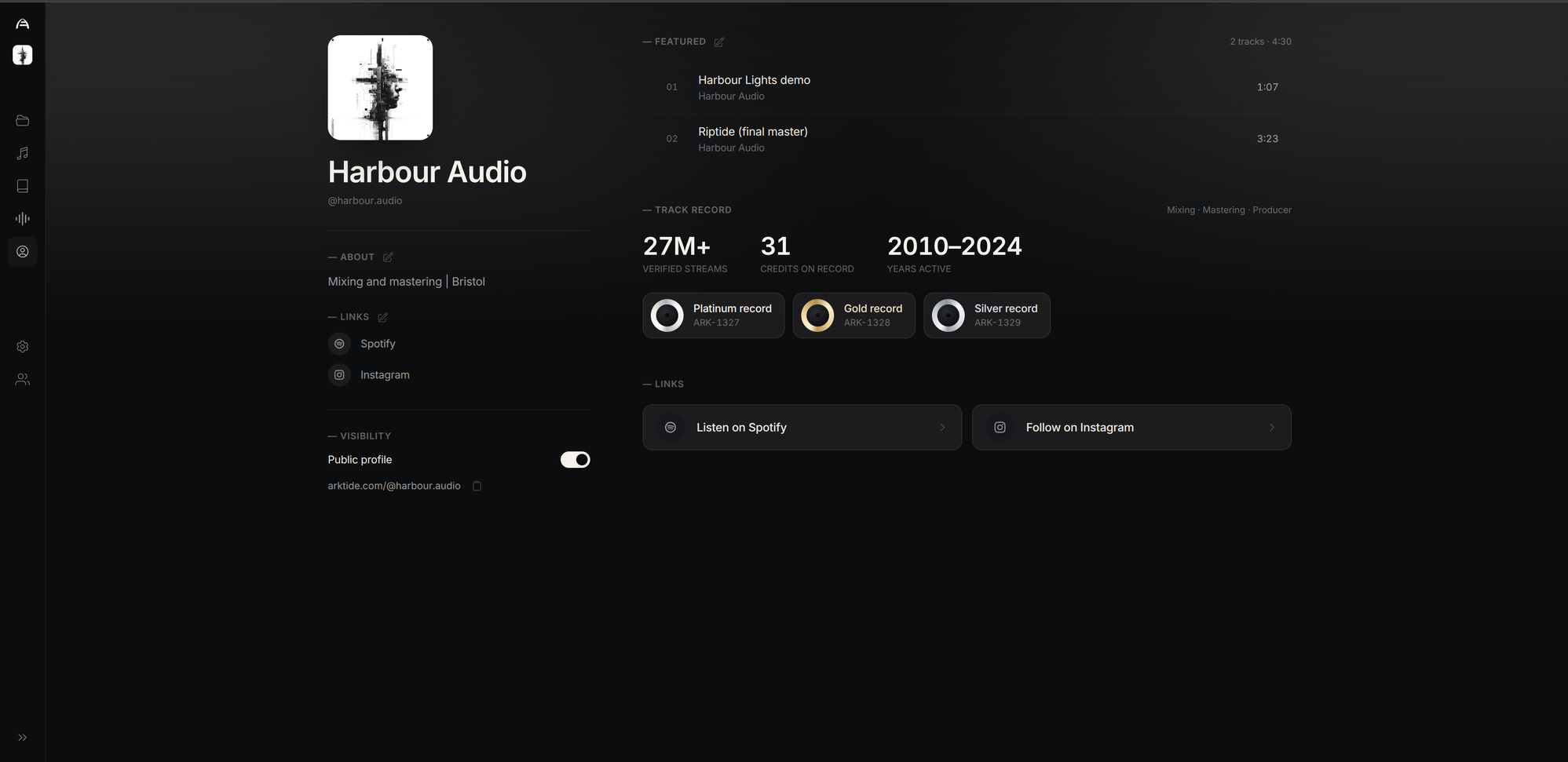Click the ARK-1328 code
The width and height of the screenshot is (1568, 762).
point(867,323)
